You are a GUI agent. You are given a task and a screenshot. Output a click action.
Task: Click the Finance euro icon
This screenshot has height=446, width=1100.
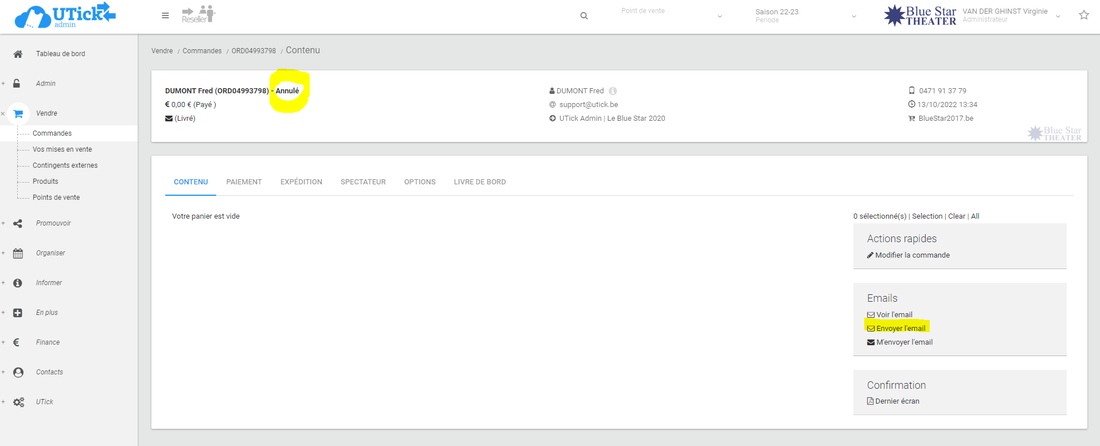coord(18,342)
